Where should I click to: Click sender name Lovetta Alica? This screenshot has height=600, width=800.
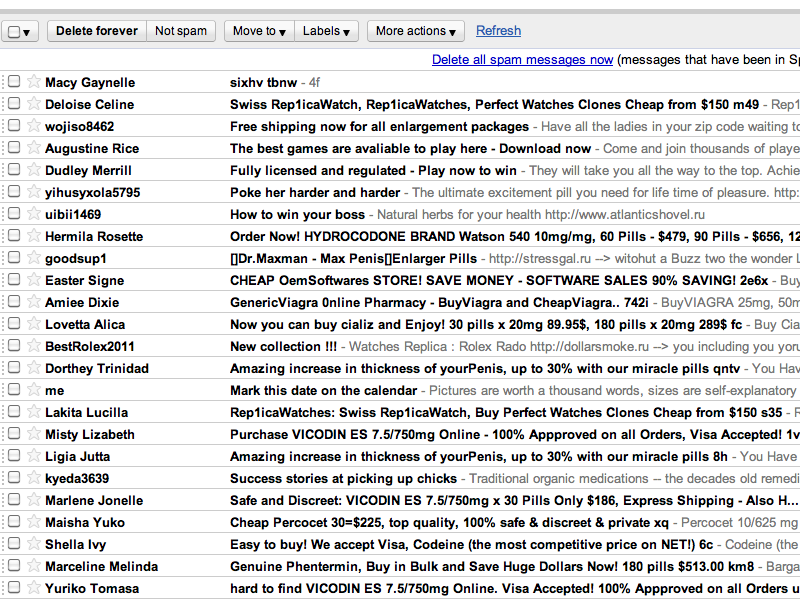(x=85, y=324)
